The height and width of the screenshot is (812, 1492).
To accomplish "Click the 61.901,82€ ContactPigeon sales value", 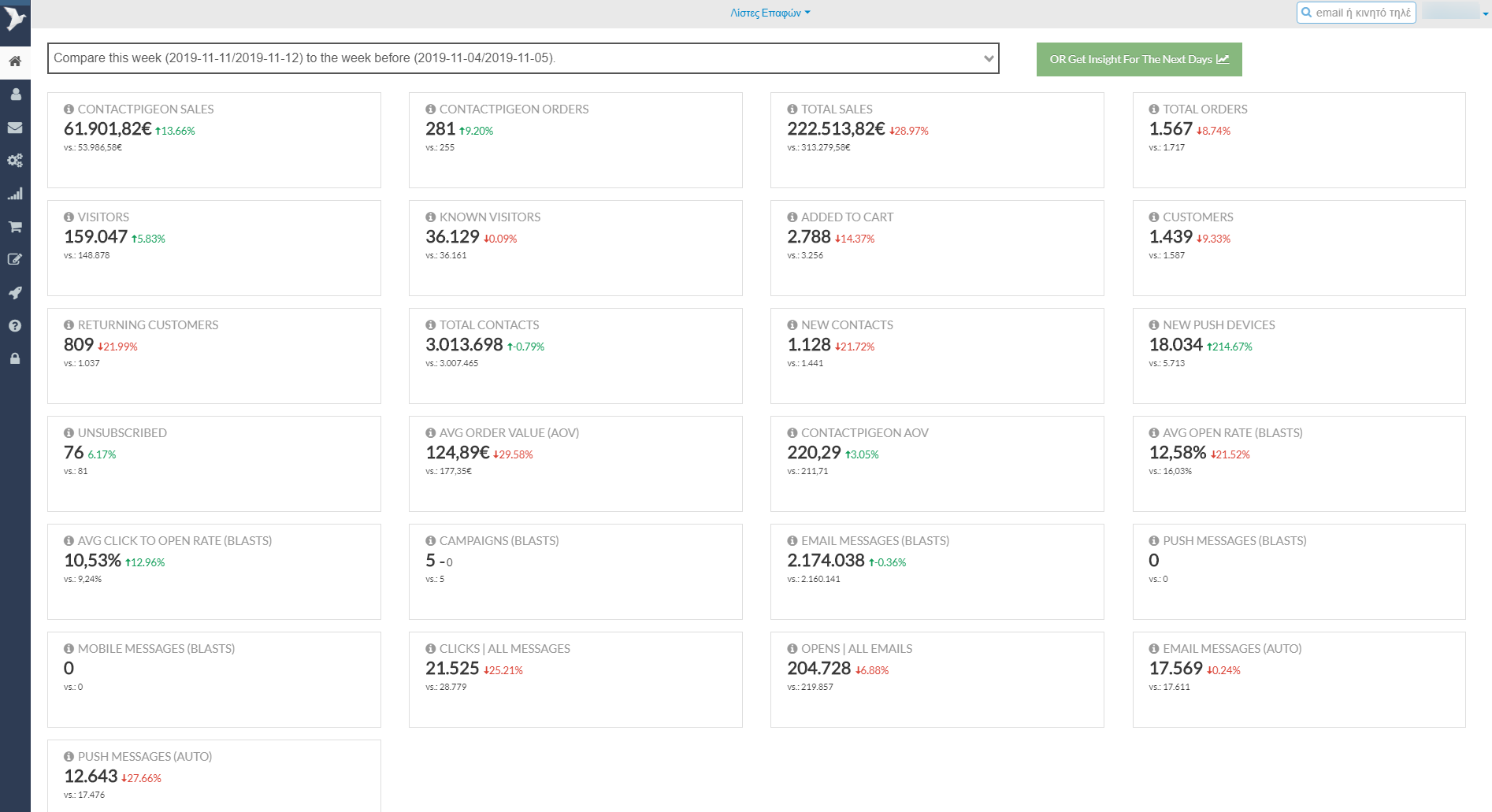I will pyautogui.click(x=108, y=129).
